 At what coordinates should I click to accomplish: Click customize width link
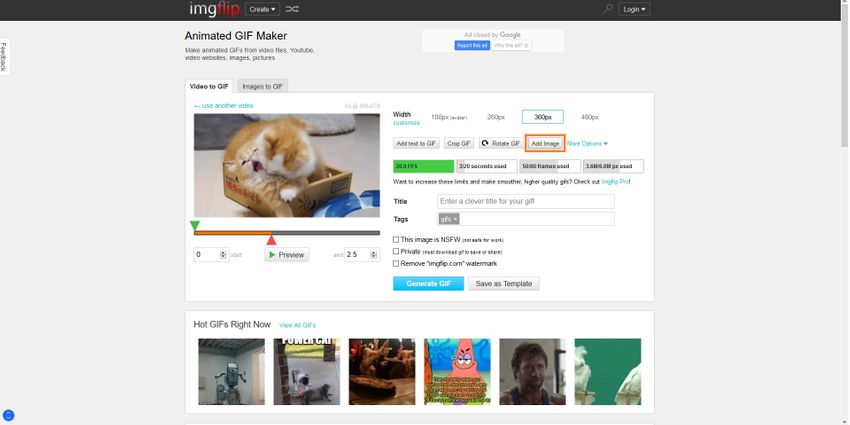tap(406, 123)
